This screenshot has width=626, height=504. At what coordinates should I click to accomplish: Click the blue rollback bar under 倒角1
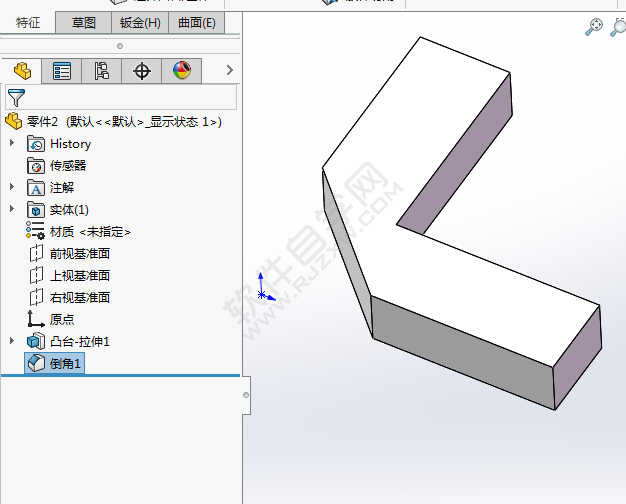[121, 375]
